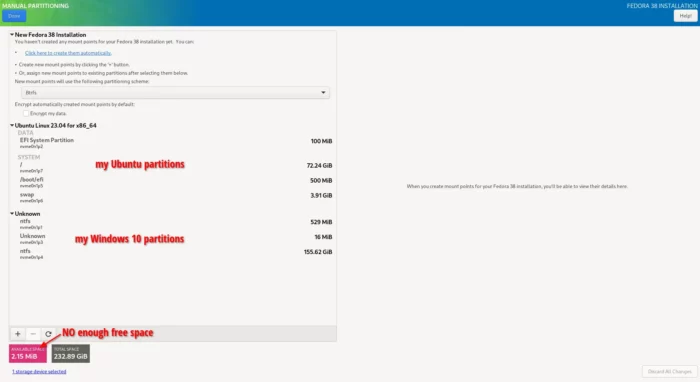The height and width of the screenshot is (382, 700).
Task: Select the 529 MiB ntfs partition
Action: coord(175,224)
